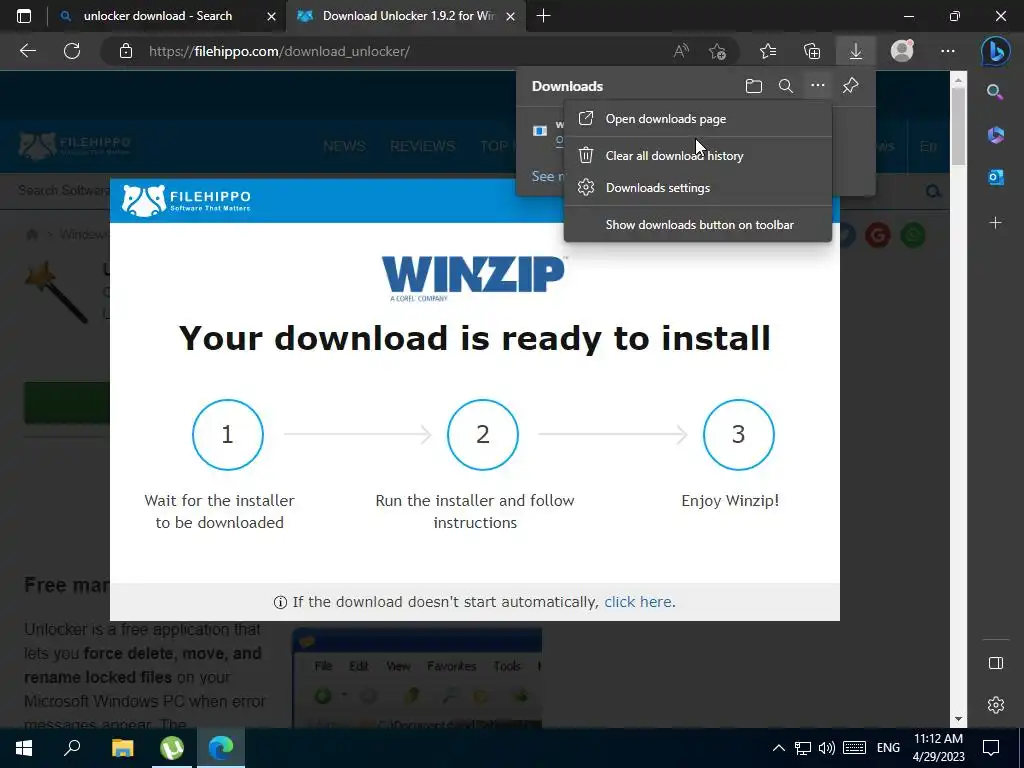Click the scrollbar down arrow

click(x=958, y=719)
